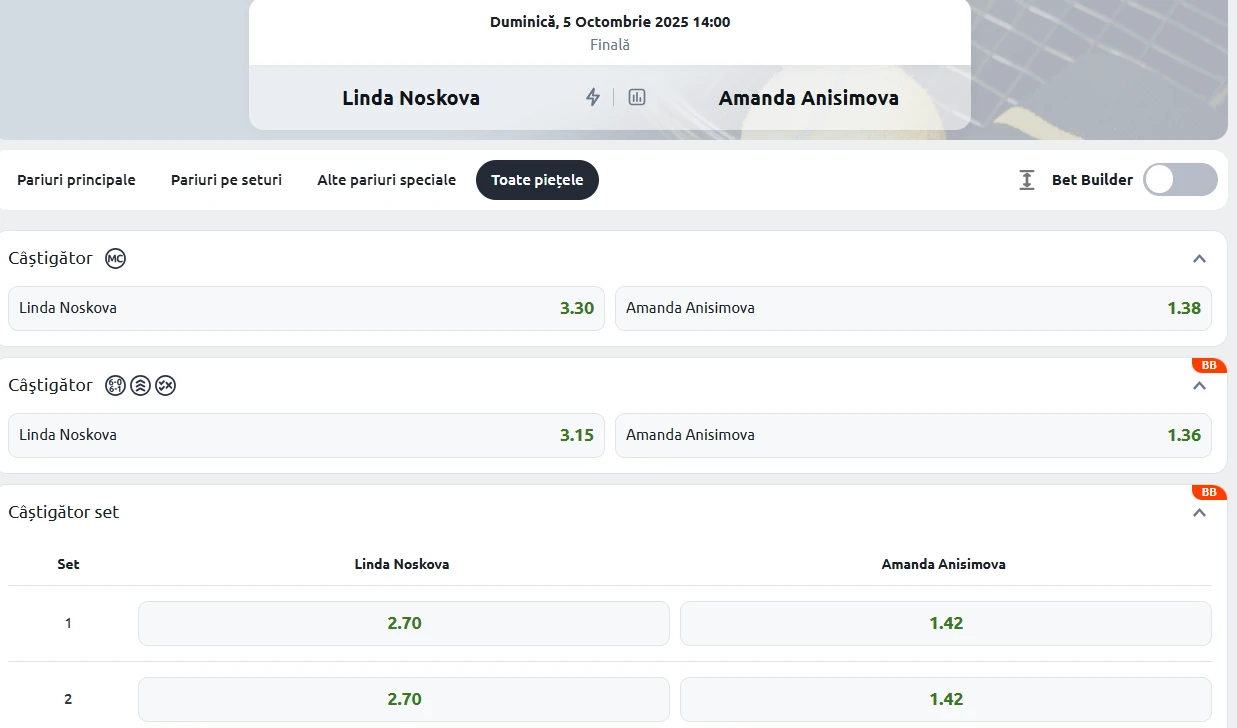Click the collapse-all markets icon beside Bet Builder
Image resolution: width=1237 pixels, height=728 pixels.
click(1027, 180)
